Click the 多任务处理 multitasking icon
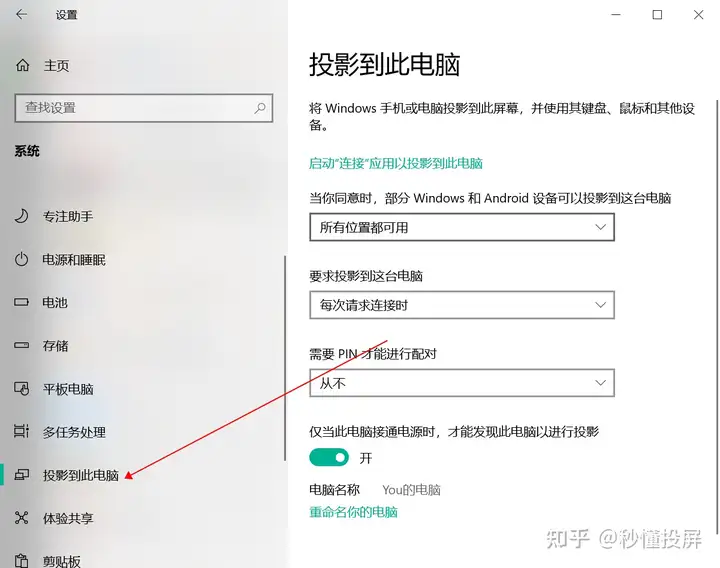 (x=22, y=432)
